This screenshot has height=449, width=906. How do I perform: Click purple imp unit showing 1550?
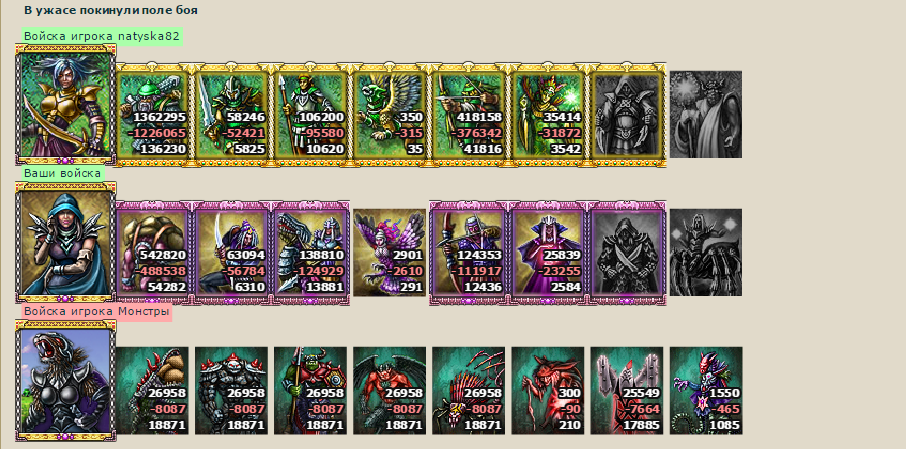pos(706,391)
